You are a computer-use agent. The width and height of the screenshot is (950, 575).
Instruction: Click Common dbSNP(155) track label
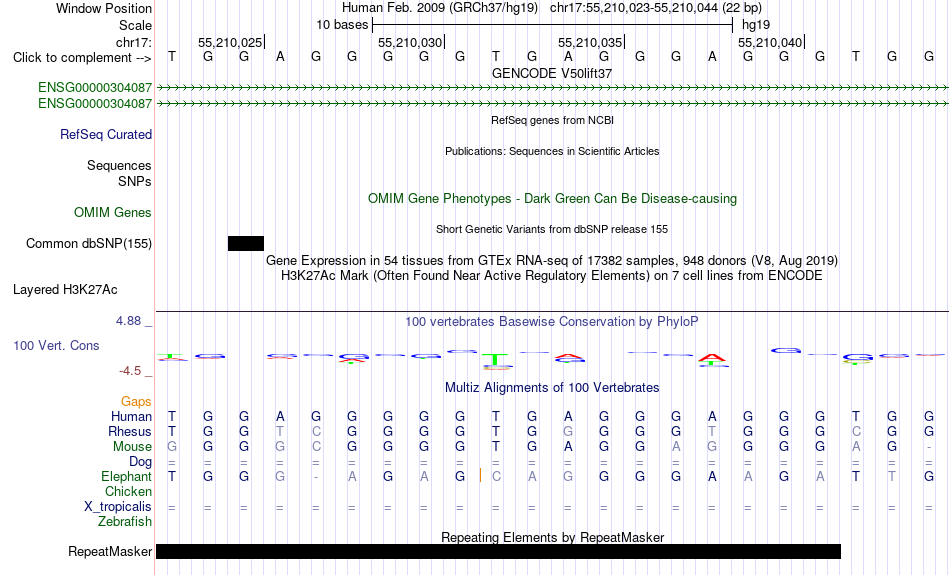pos(88,244)
